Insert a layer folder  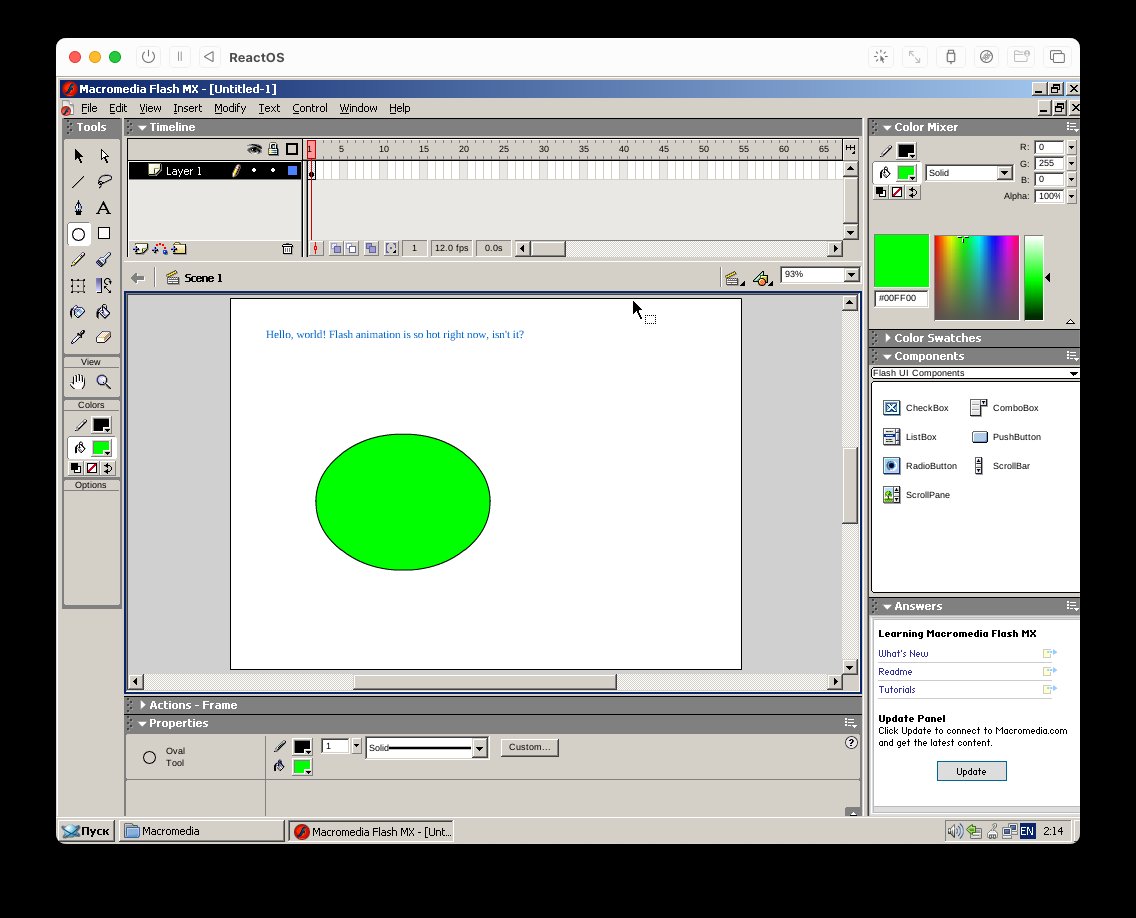tap(179, 249)
